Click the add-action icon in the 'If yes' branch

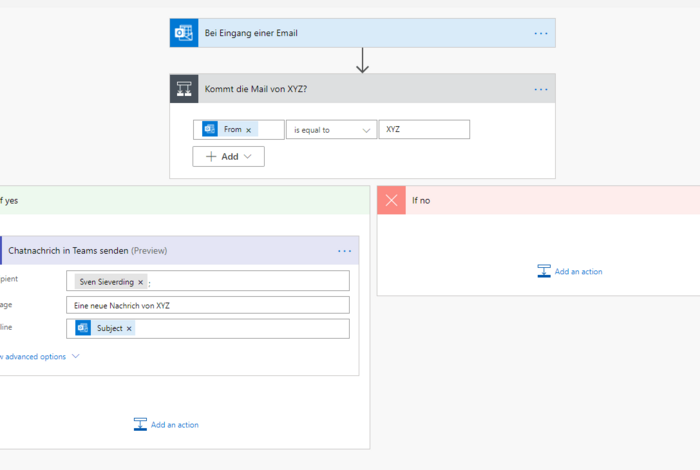[x=140, y=424]
